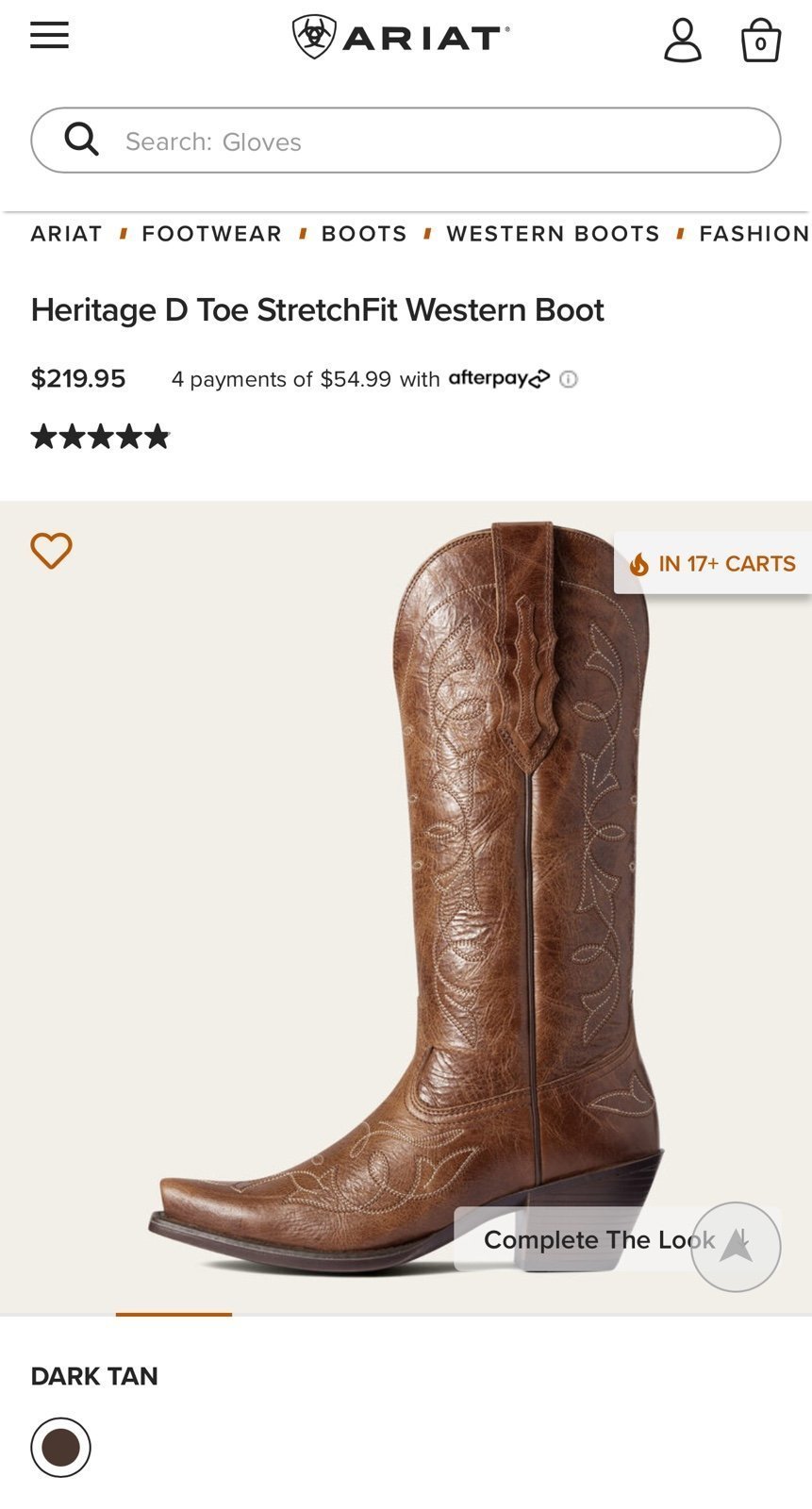
Task: Open the five-star rating reviews
Action: pos(100,437)
